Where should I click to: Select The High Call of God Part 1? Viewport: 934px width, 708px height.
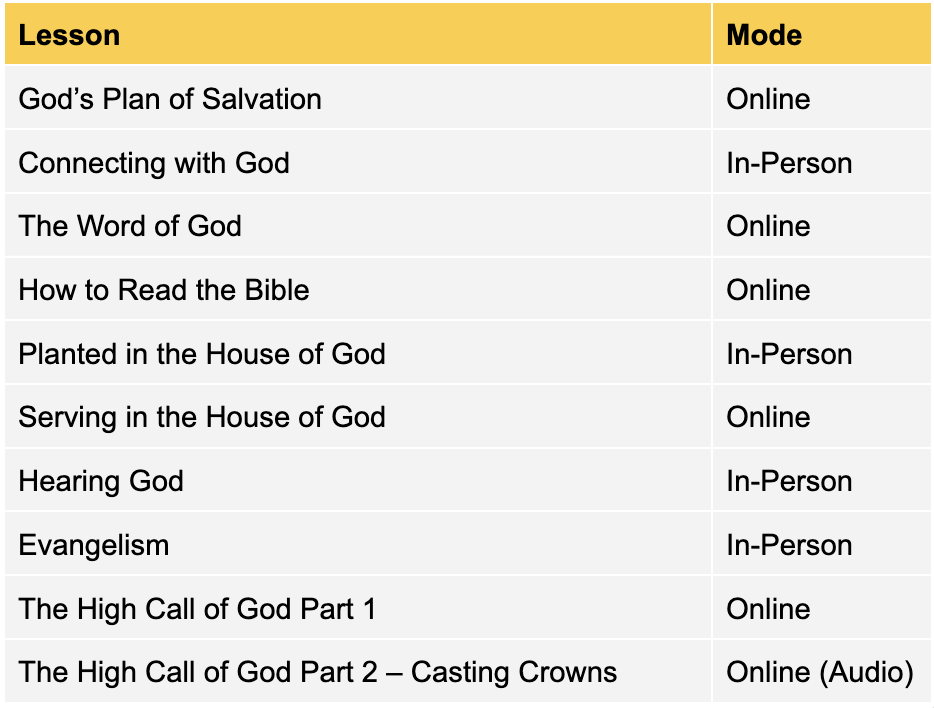197,609
